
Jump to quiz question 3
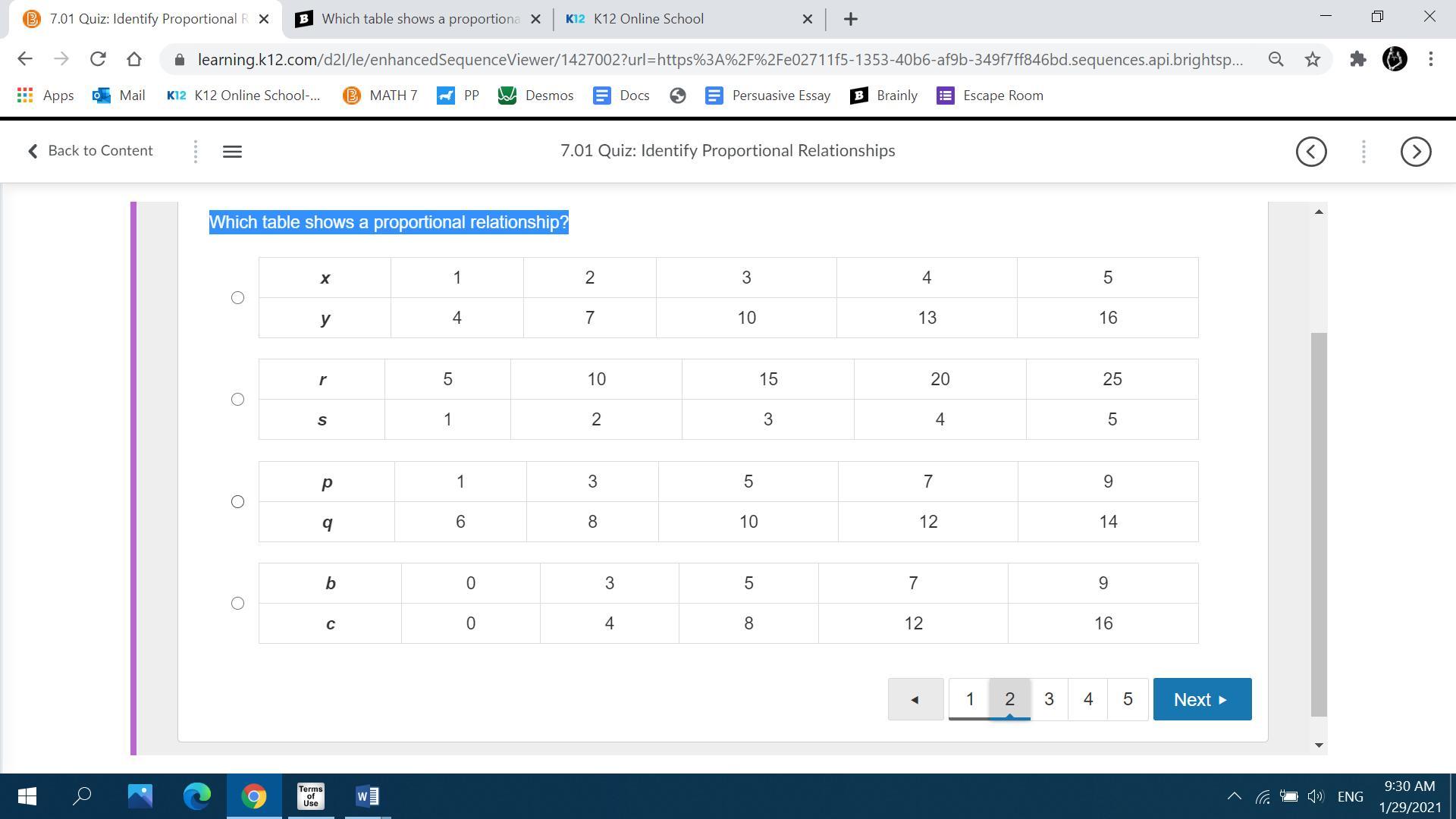point(1049,699)
